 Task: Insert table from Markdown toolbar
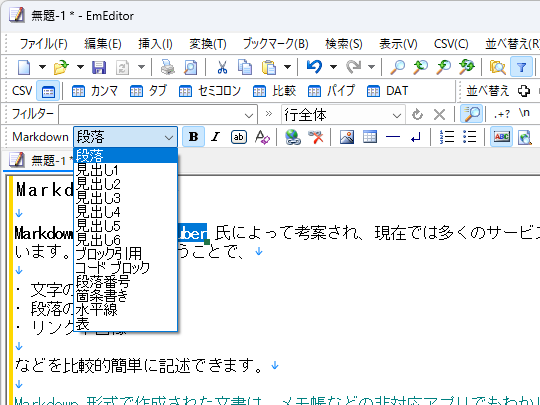(370, 137)
